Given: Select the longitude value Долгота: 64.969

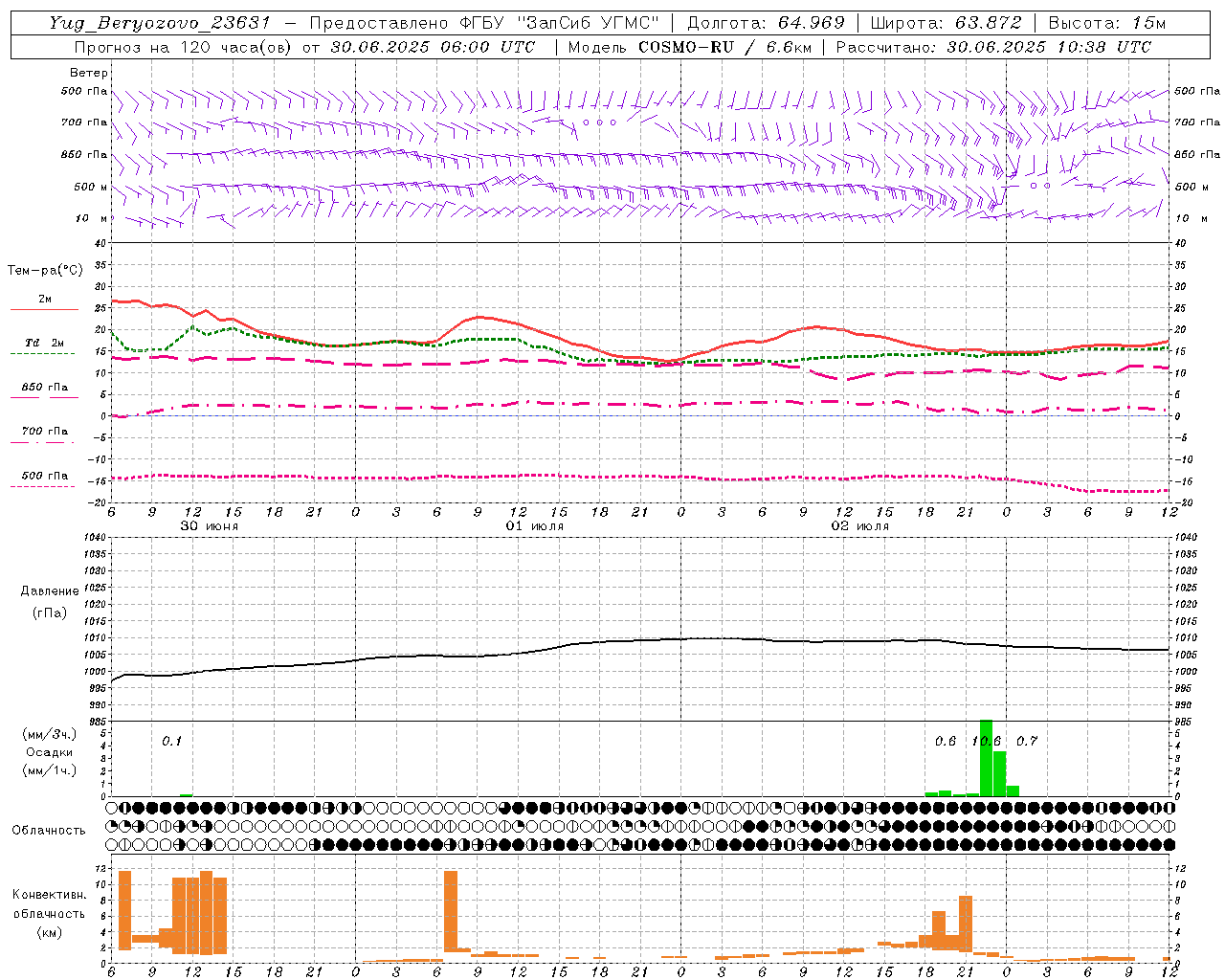Looking at the screenshot, I should pos(766,23).
